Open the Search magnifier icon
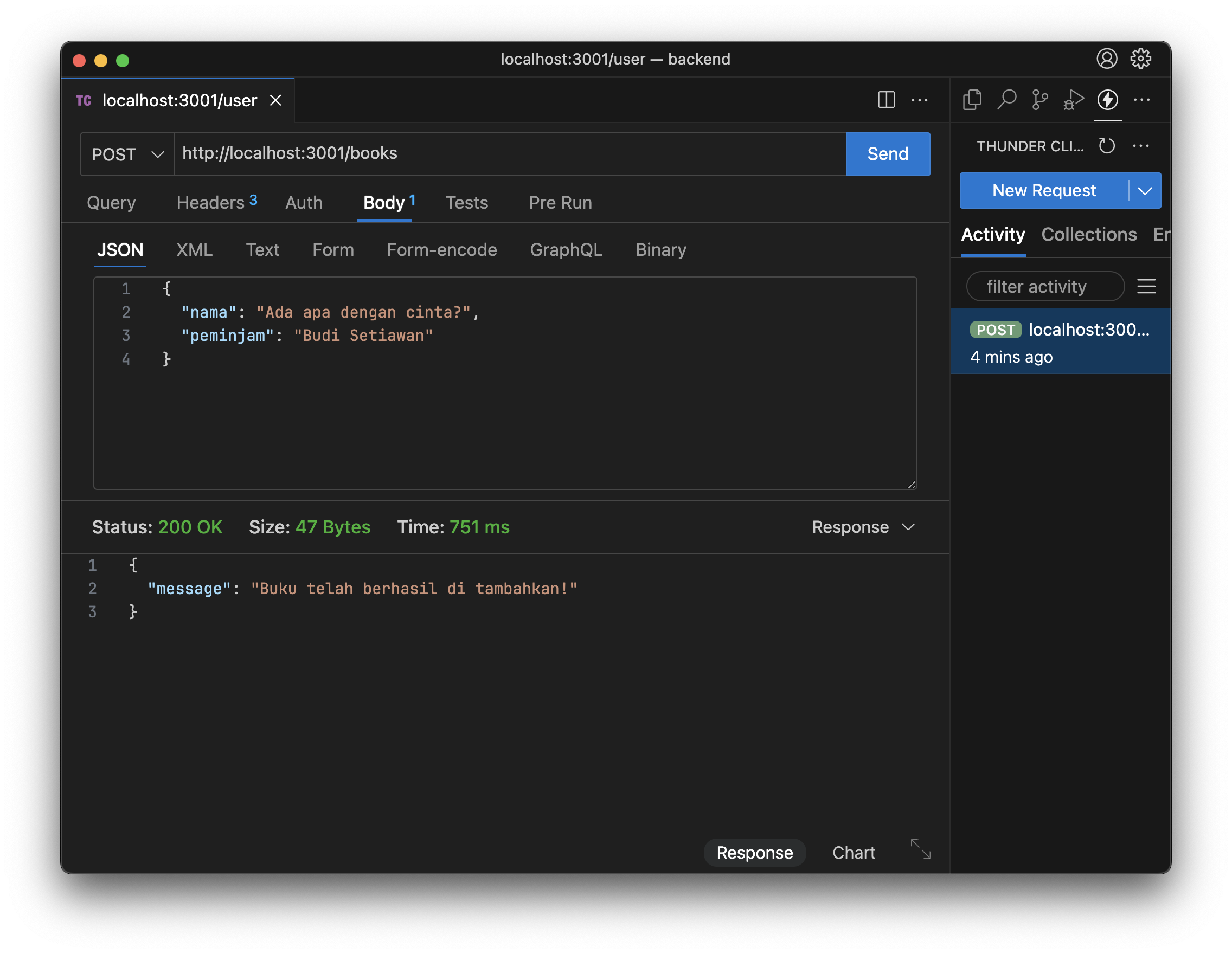Screen dimensions: 1232x954 [x=1006, y=100]
